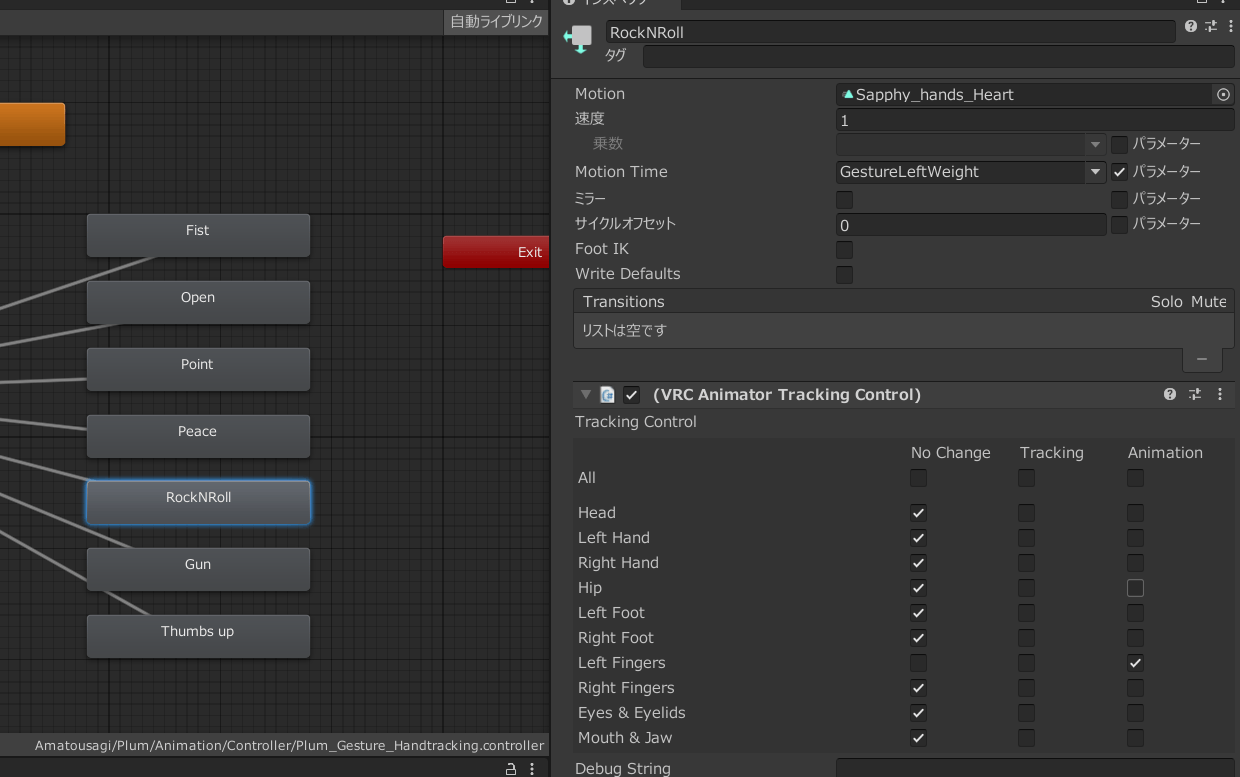1240x777 pixels.
Task: Click the minus button under Transitions list
Action: [1202, 359]
